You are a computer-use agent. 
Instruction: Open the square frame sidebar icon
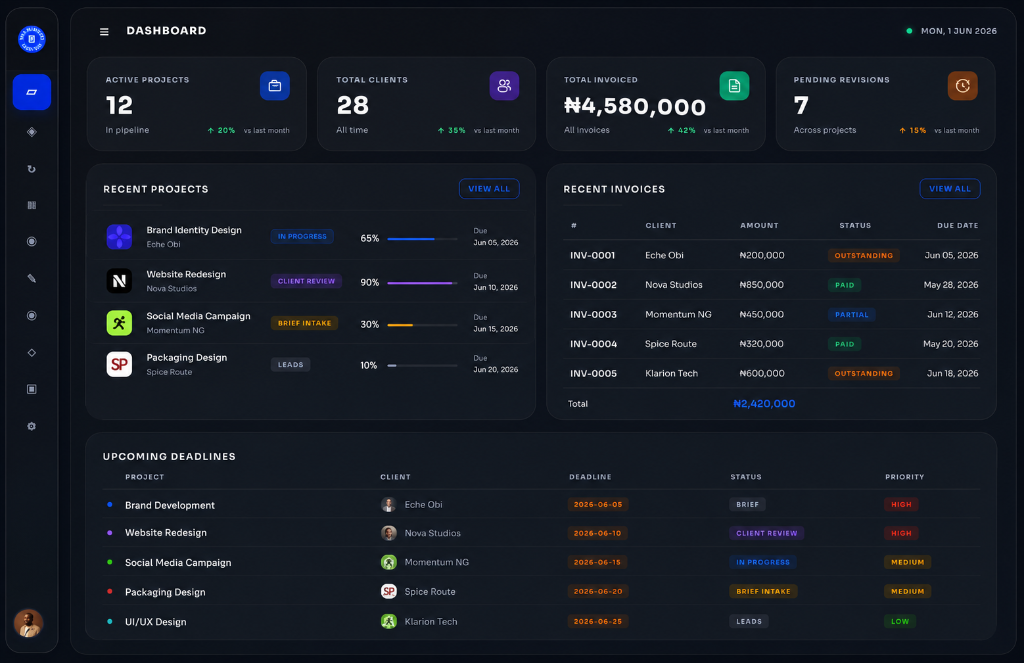(x=31, y=389)
